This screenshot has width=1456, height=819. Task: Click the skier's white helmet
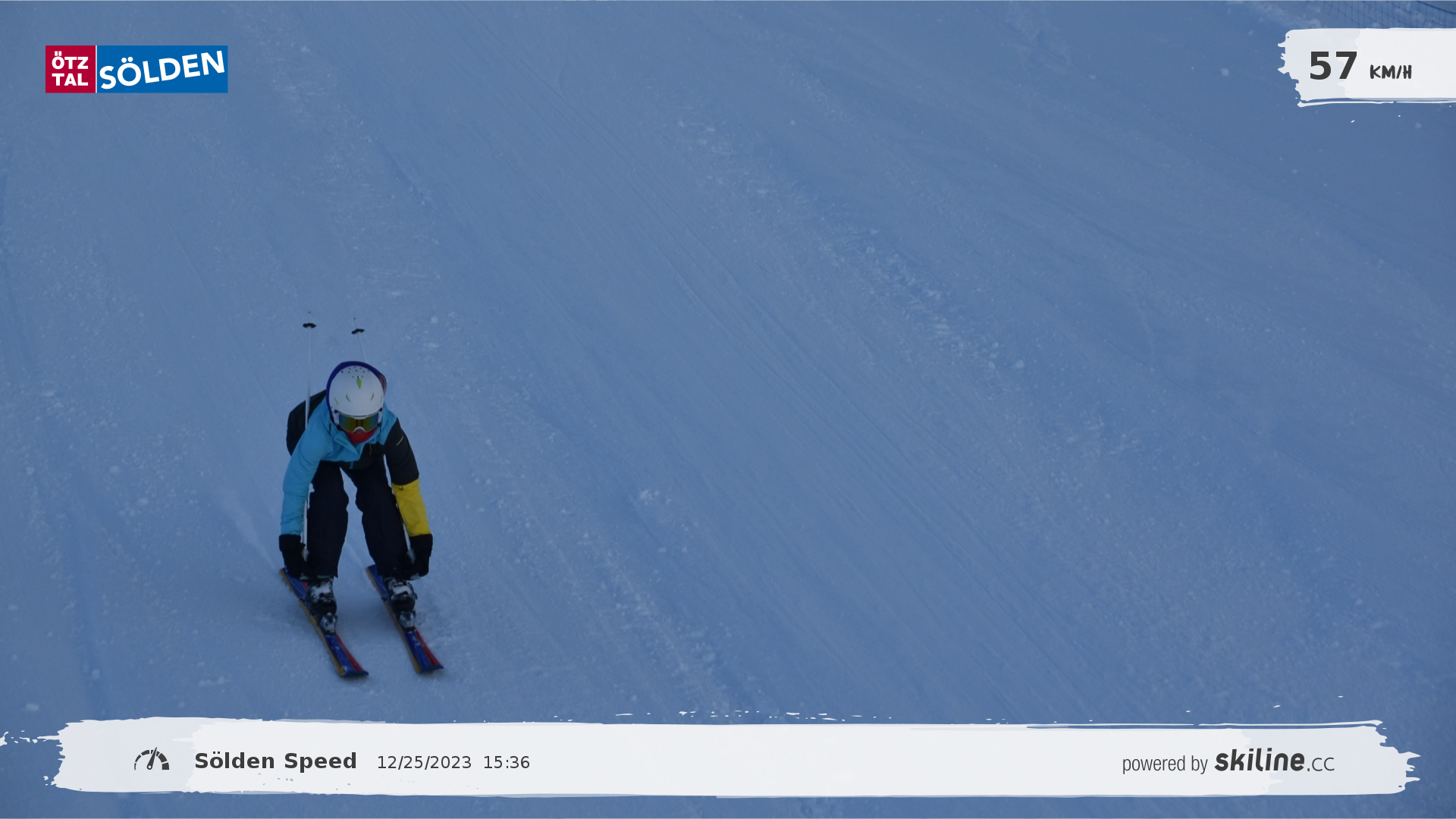click(356, 391)
